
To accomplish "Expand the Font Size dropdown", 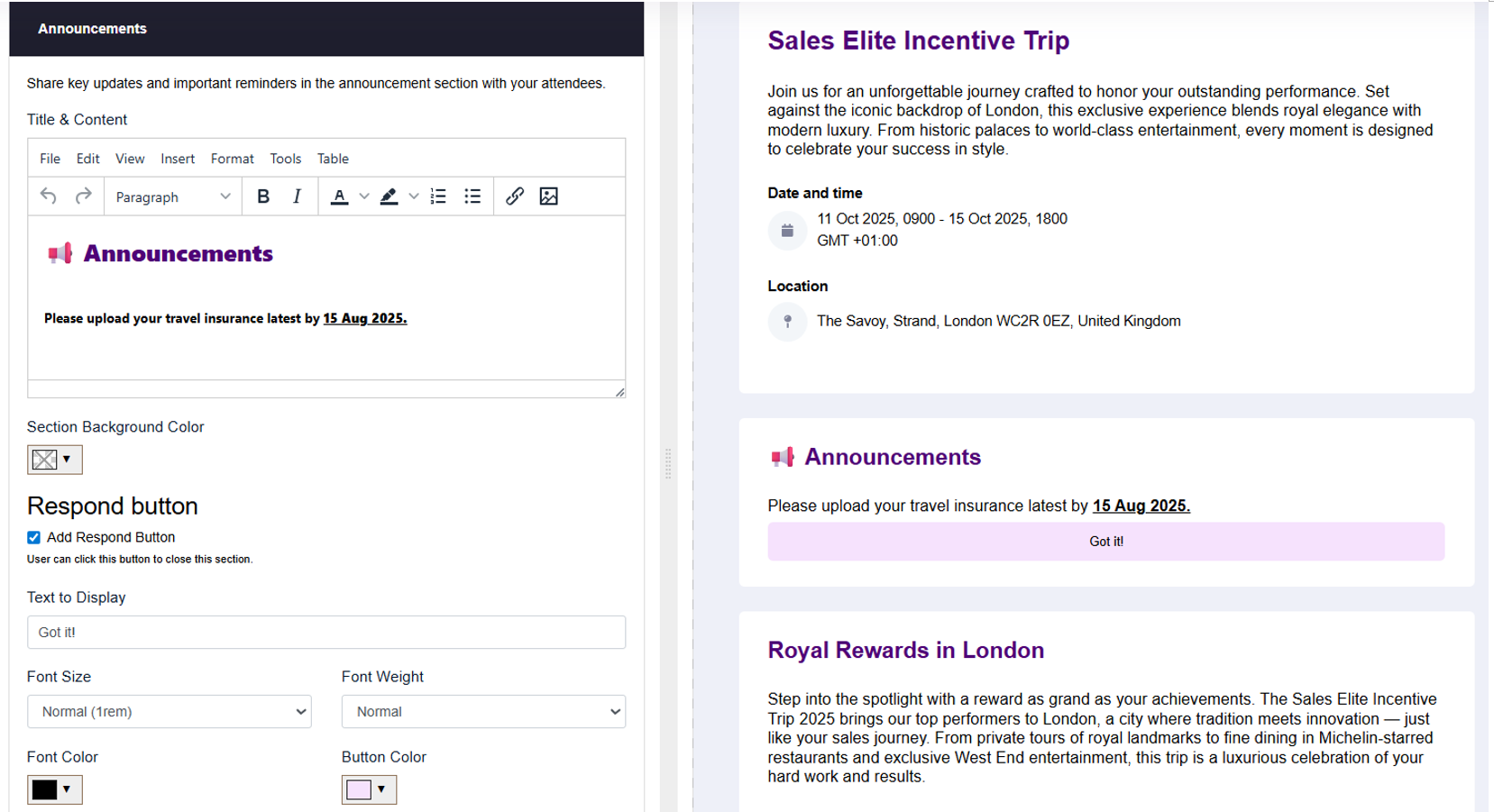I will pos(170,712).
